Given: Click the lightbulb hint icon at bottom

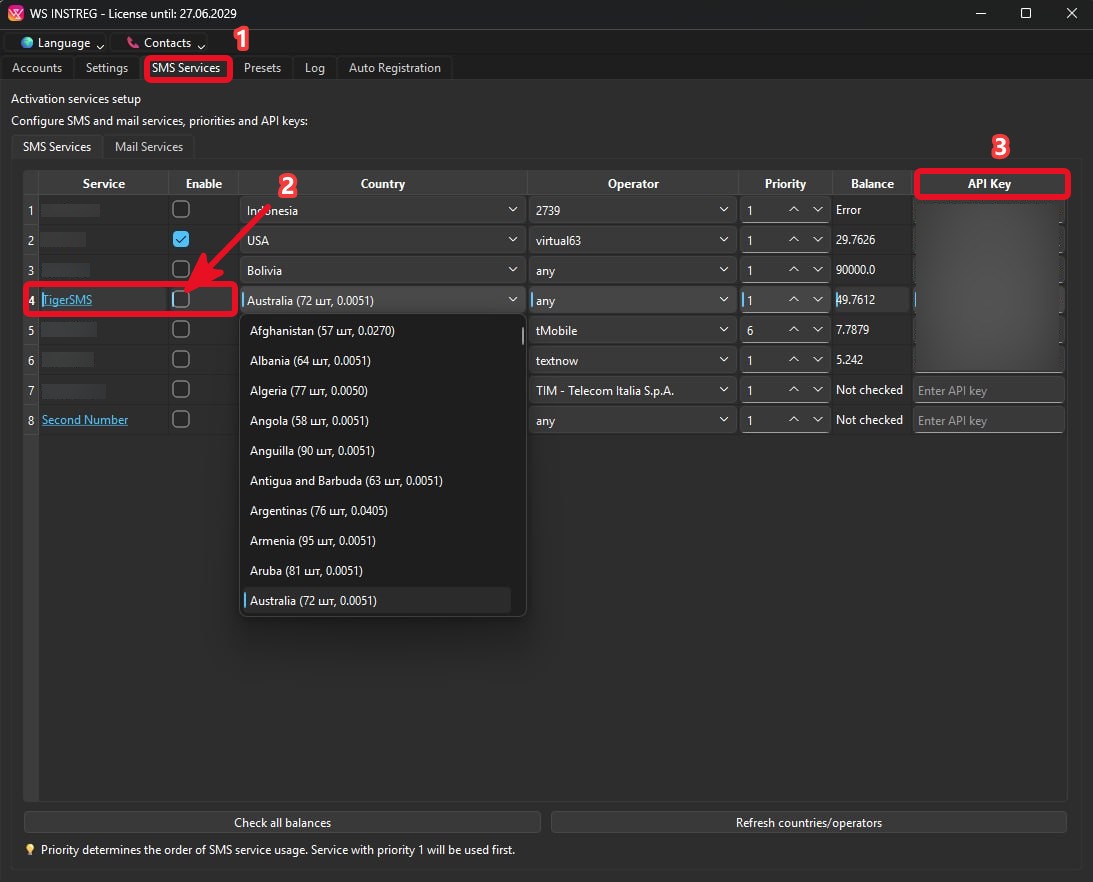Looking at the screenshot, I should 29,849.
